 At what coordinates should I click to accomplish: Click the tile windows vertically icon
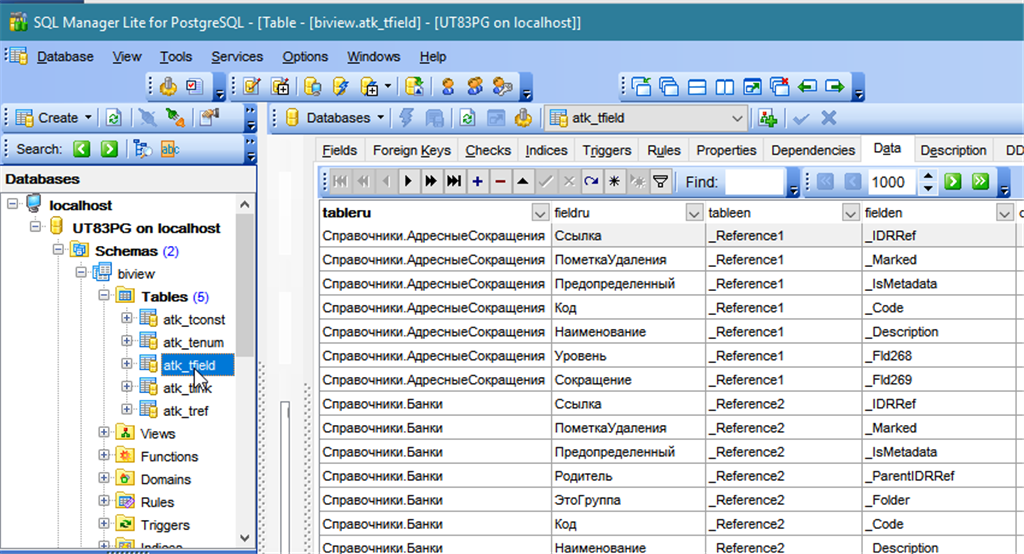724,86
